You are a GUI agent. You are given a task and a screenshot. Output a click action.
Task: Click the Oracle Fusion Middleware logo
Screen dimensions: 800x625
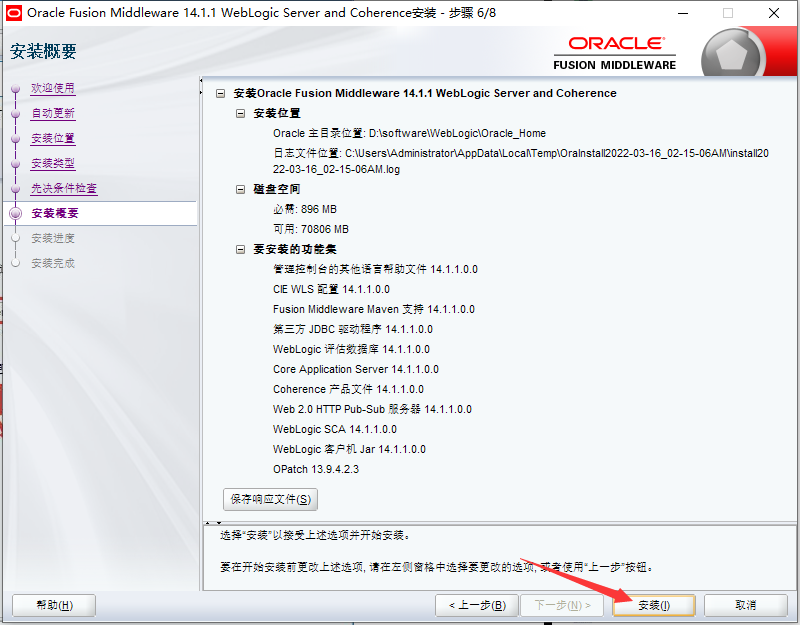(615, 53)
